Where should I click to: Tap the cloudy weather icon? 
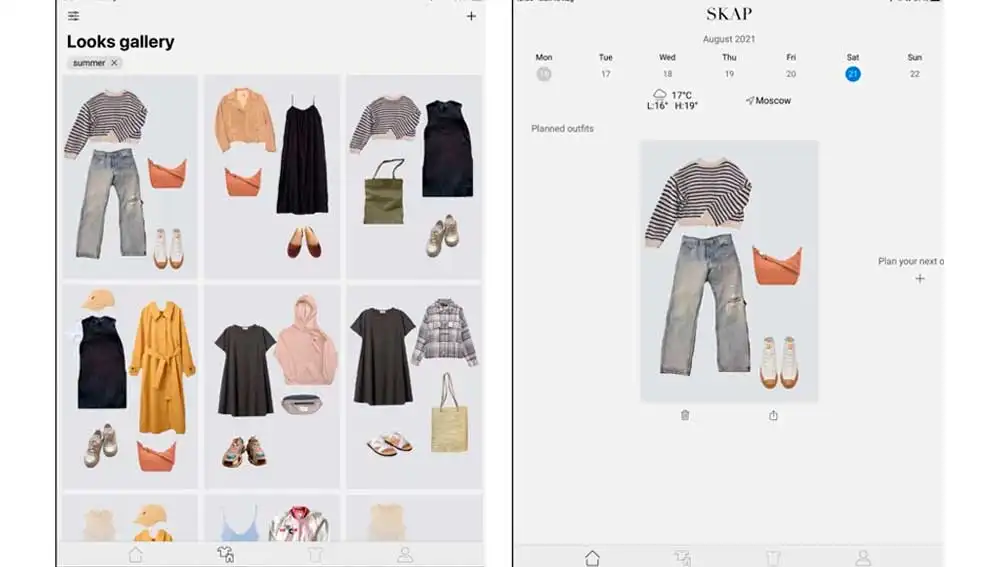point(659,94)
